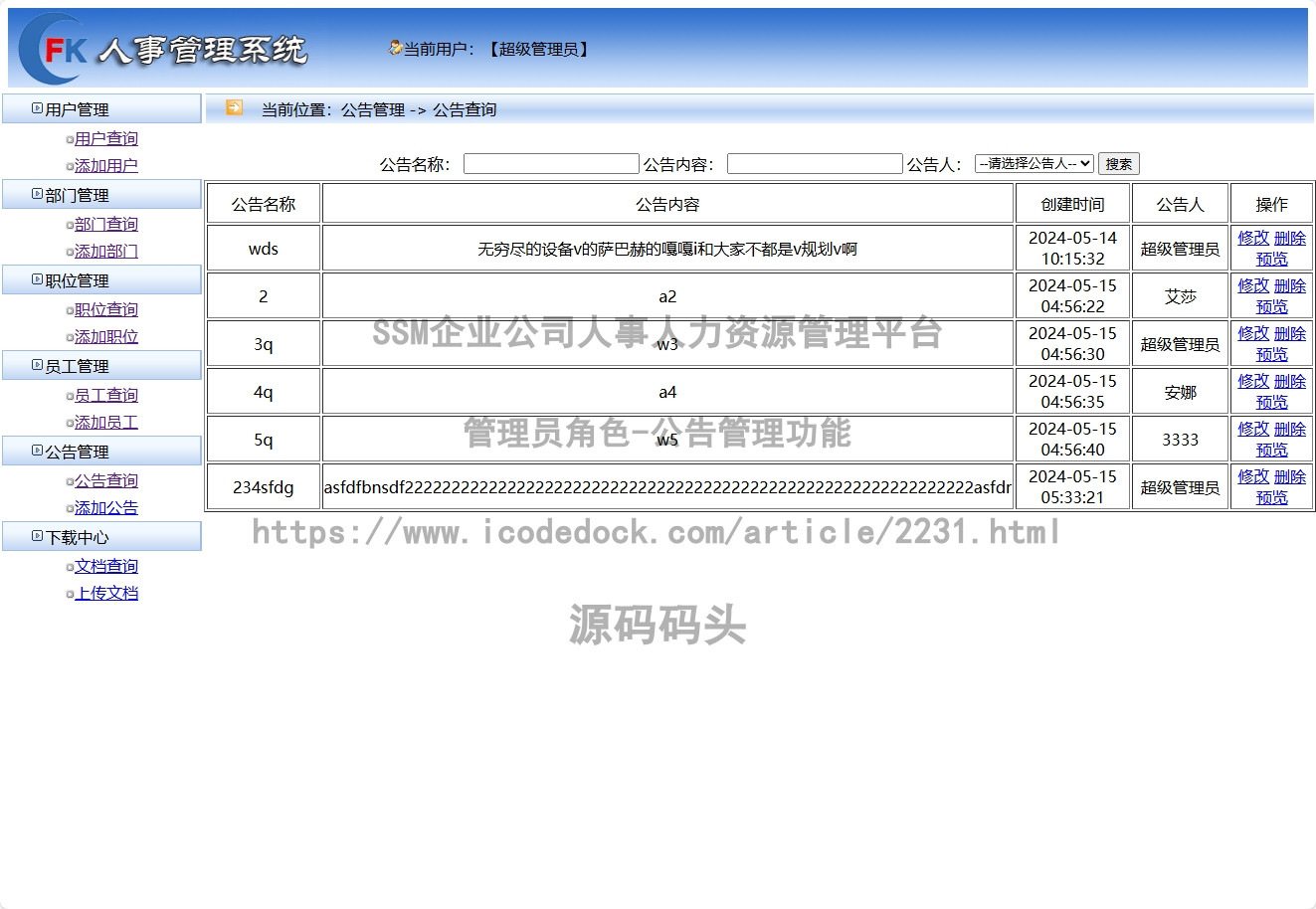Click 删除 for the 5q announcement
Image resolution: width=1316 pixels, height=909 pixels.
(1290, 429)
